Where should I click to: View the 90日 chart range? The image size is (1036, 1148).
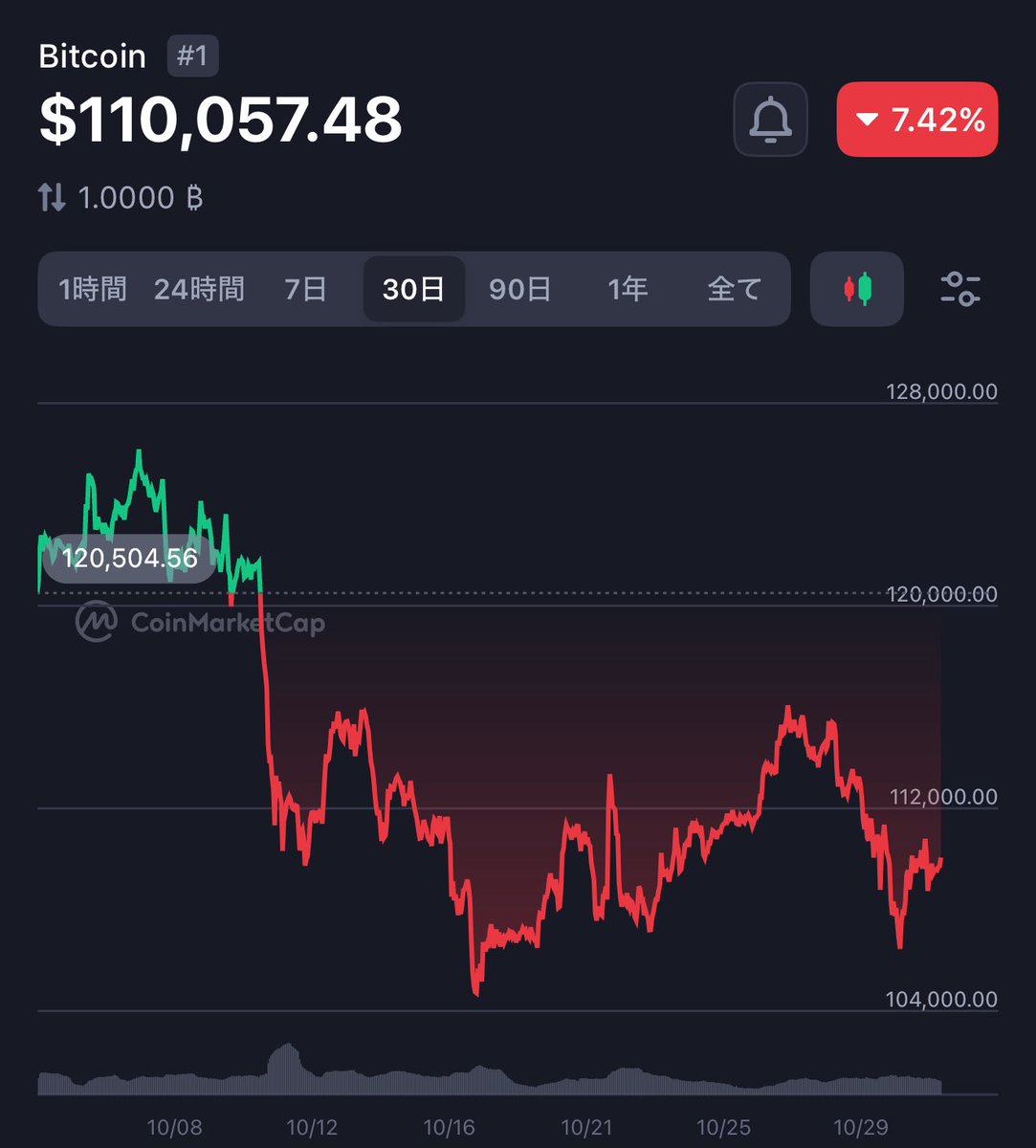click(x=521, y=289)
